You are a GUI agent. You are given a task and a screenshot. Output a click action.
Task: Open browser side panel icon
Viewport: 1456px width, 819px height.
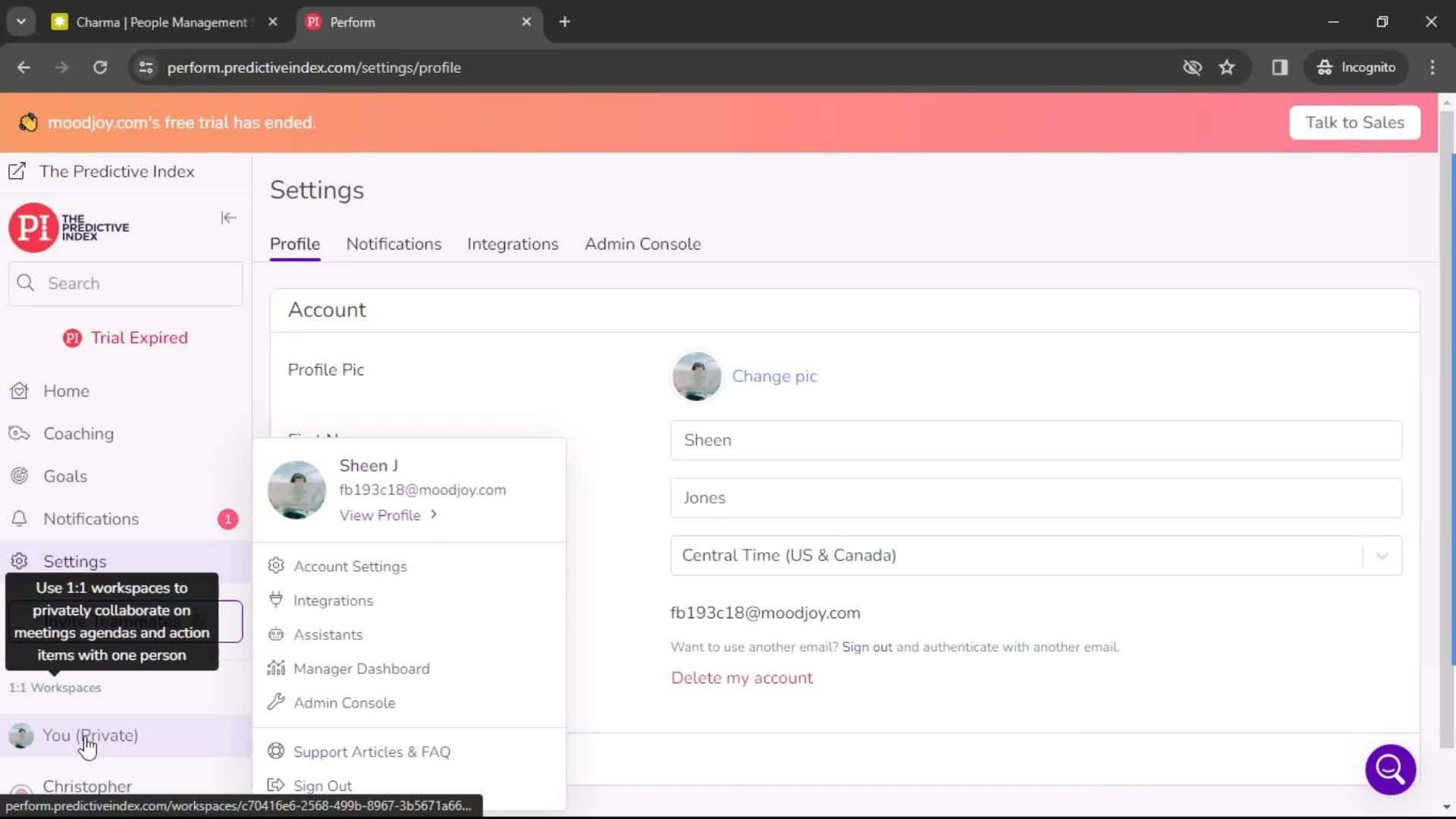coord(1280,67)
